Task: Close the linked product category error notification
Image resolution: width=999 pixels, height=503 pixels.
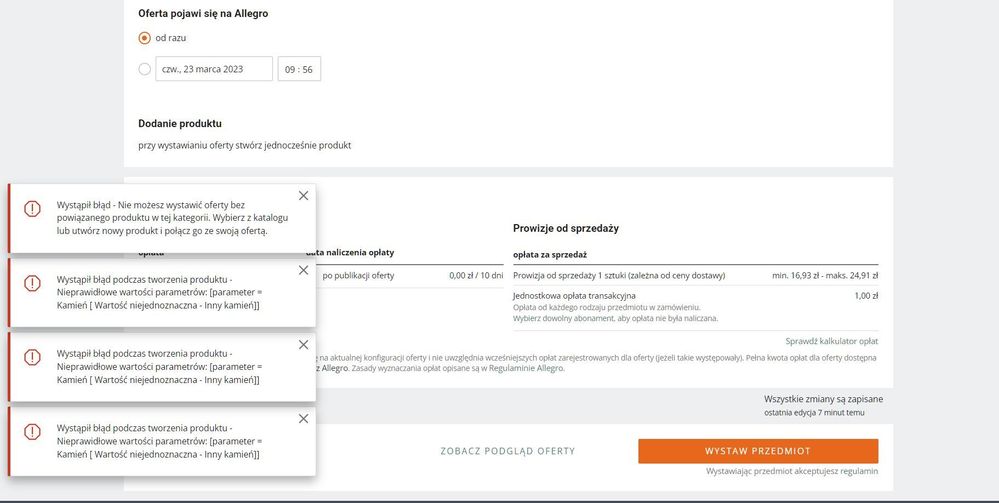Action: coord(303,196)
